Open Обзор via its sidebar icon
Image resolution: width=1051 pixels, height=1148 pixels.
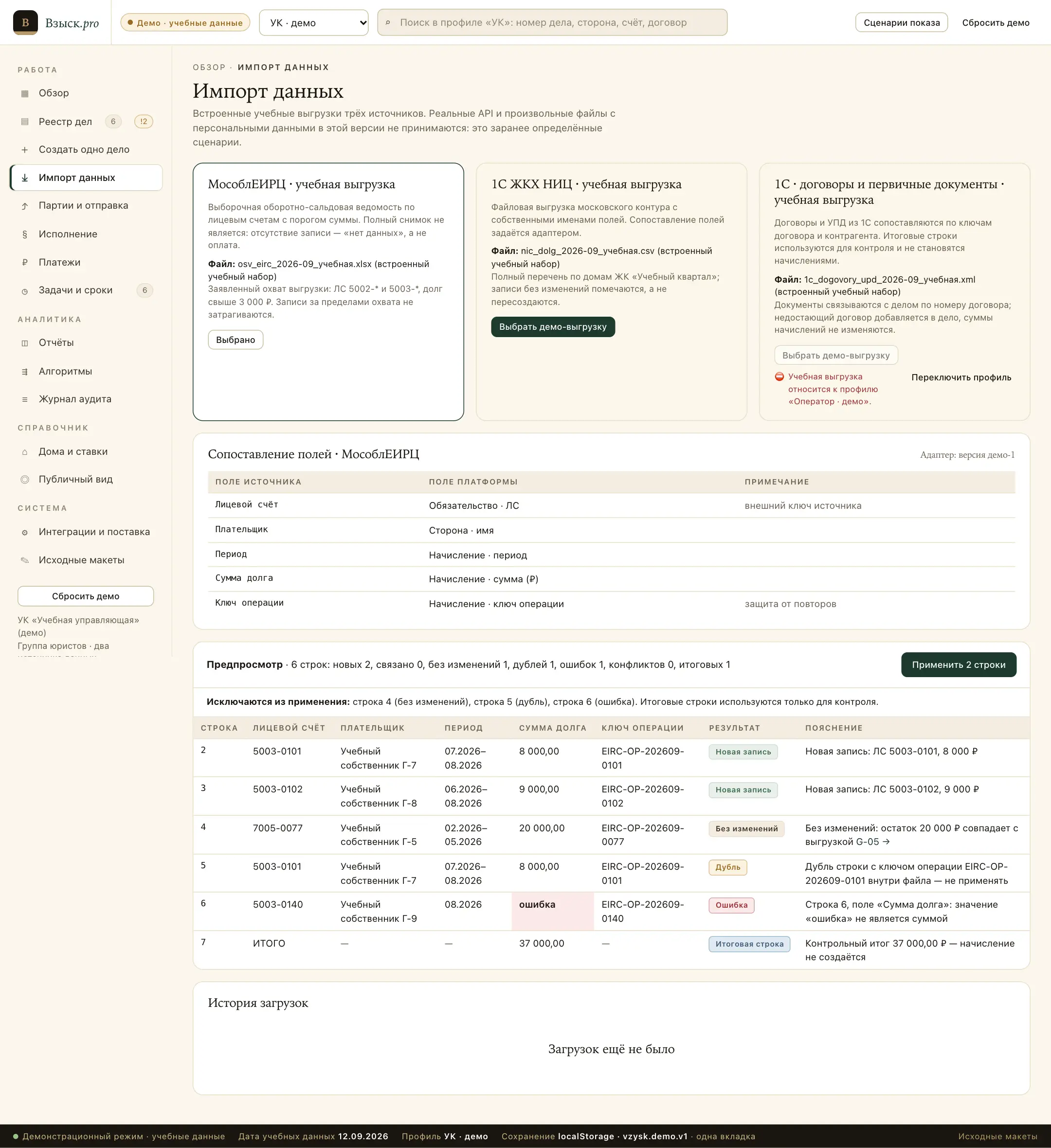[24, 93]
